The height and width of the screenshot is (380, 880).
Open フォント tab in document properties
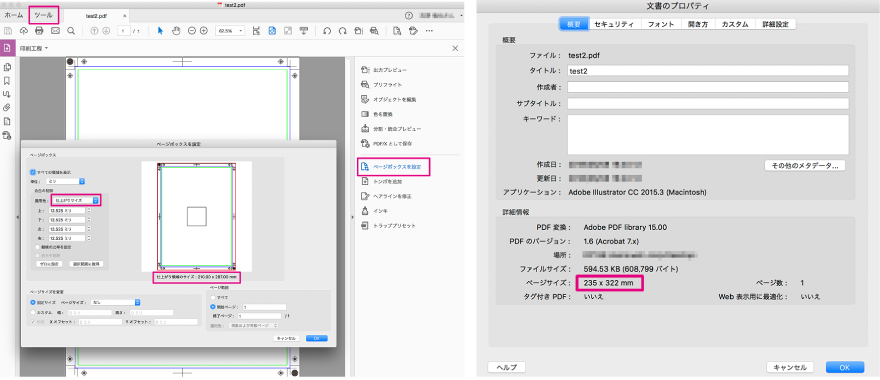661,24
